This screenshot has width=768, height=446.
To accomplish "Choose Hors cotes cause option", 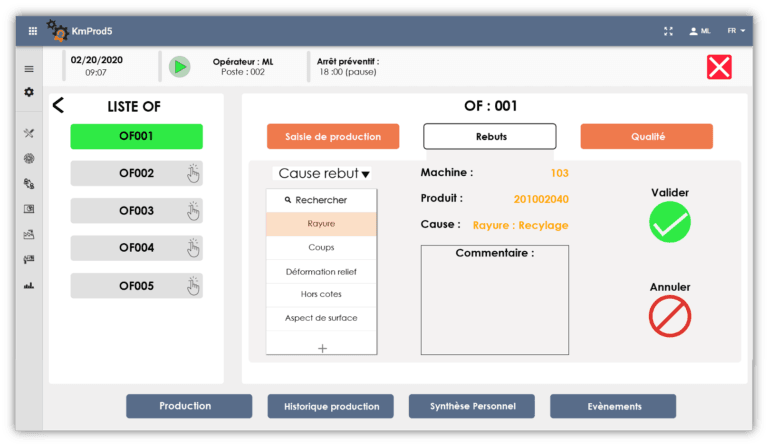I will coord(321,294).
